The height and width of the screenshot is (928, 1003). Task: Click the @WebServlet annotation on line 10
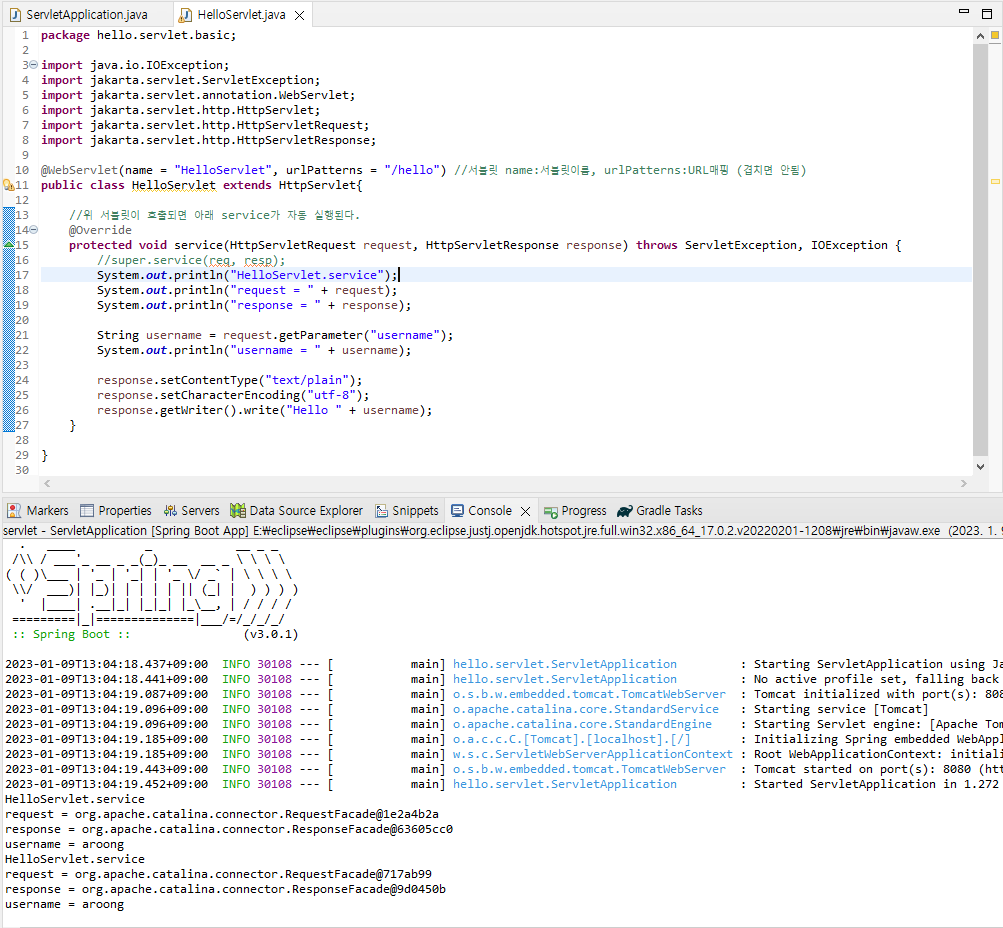[80, 170]
